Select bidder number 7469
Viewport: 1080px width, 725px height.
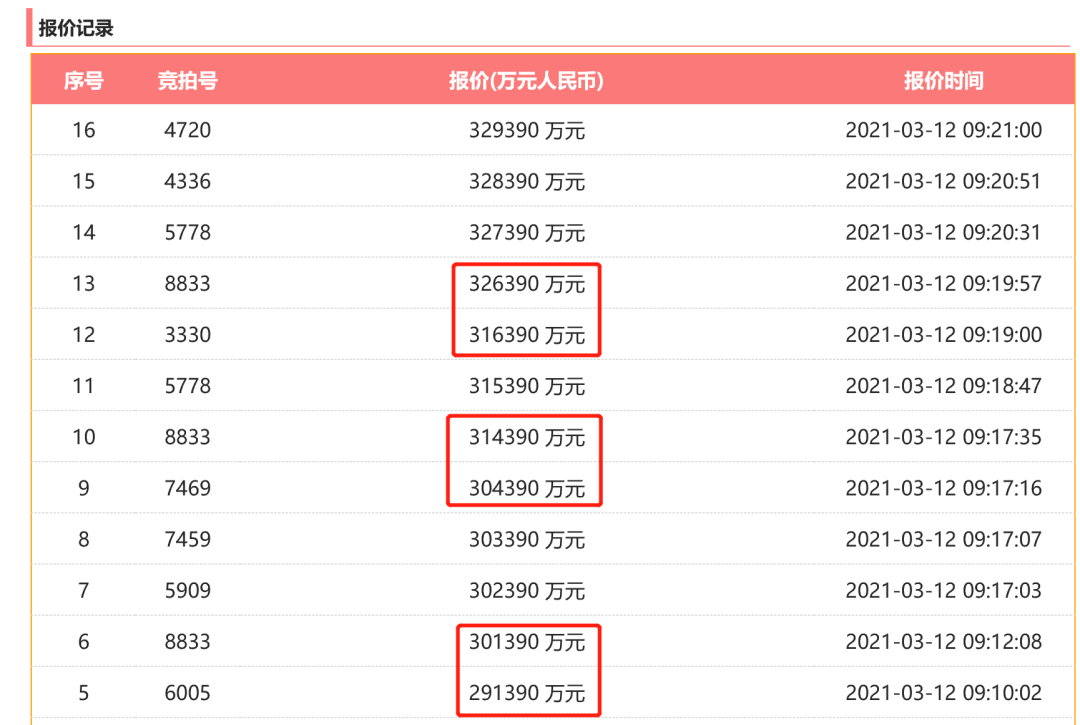point(187,488)
